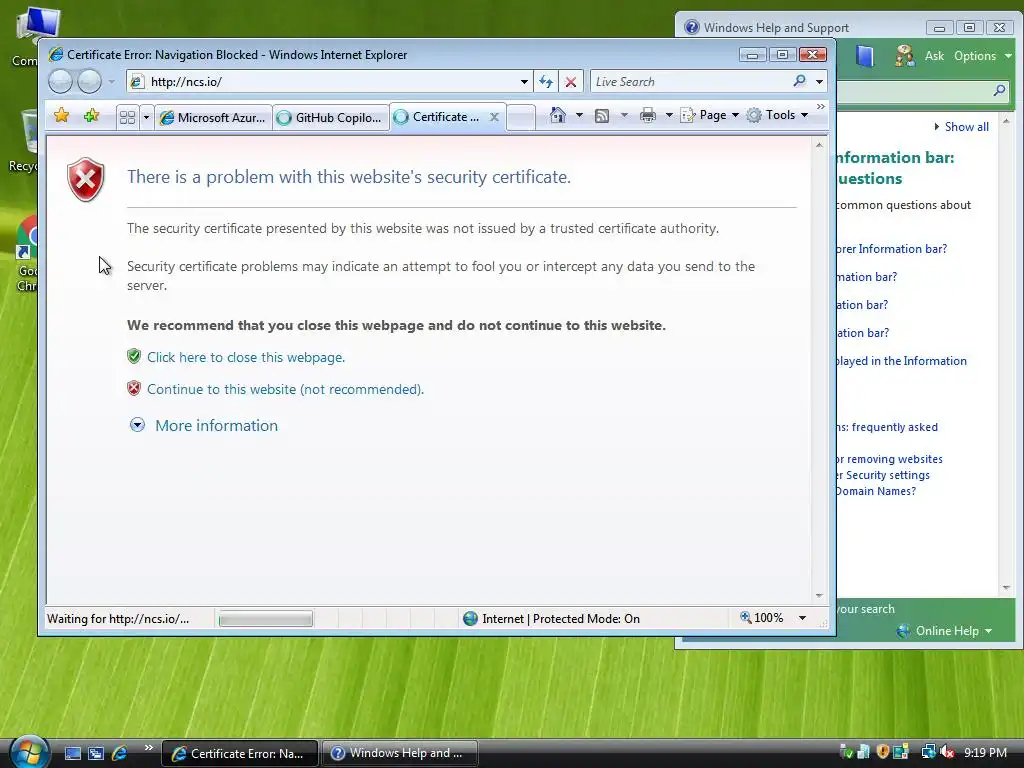The width and height of the screenshot is (1024, 768).
Task: Click the network connection tray icon
Action: pos(928,752)
